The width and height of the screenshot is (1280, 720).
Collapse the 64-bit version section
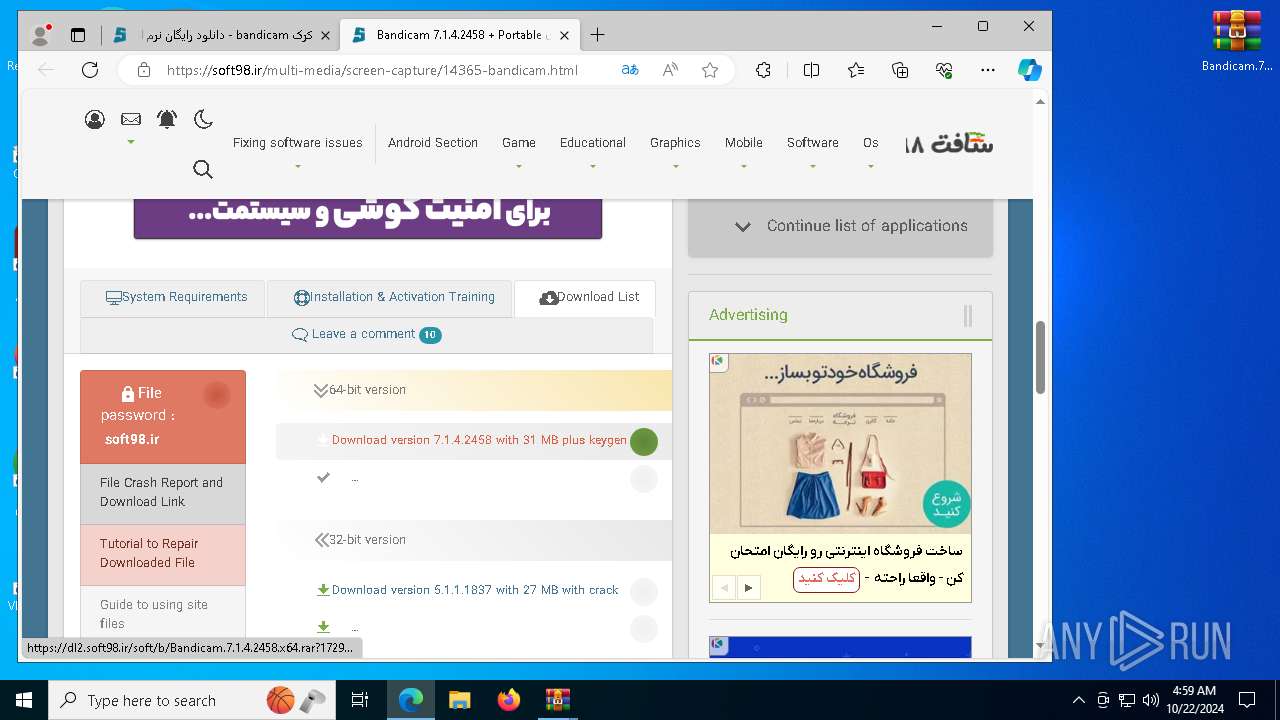click(474, 390)
